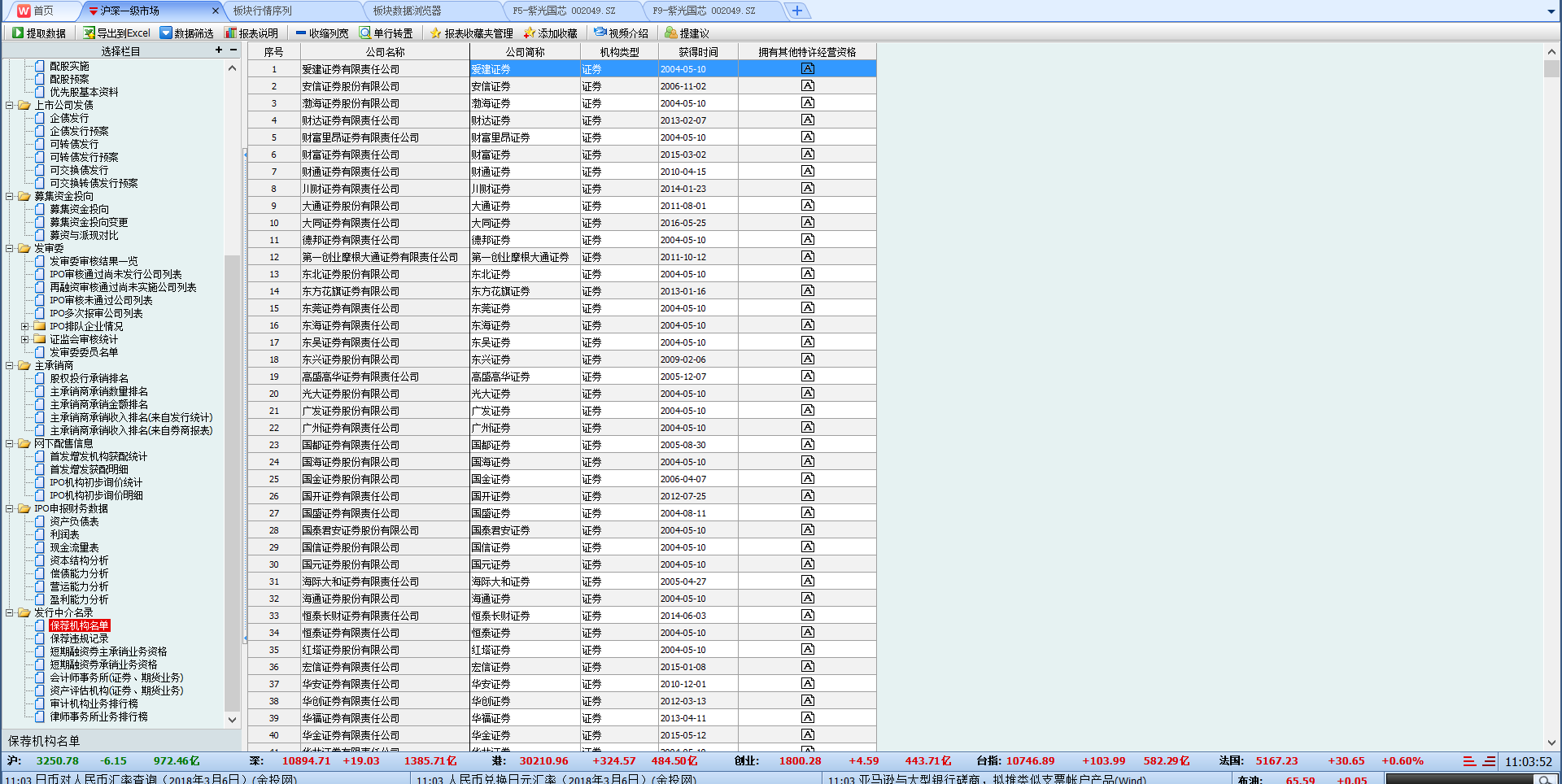Screen dimensions: 1562x784
Task: Click the 台指 10746.89 index value
Action: click(x=1030, y=761)
